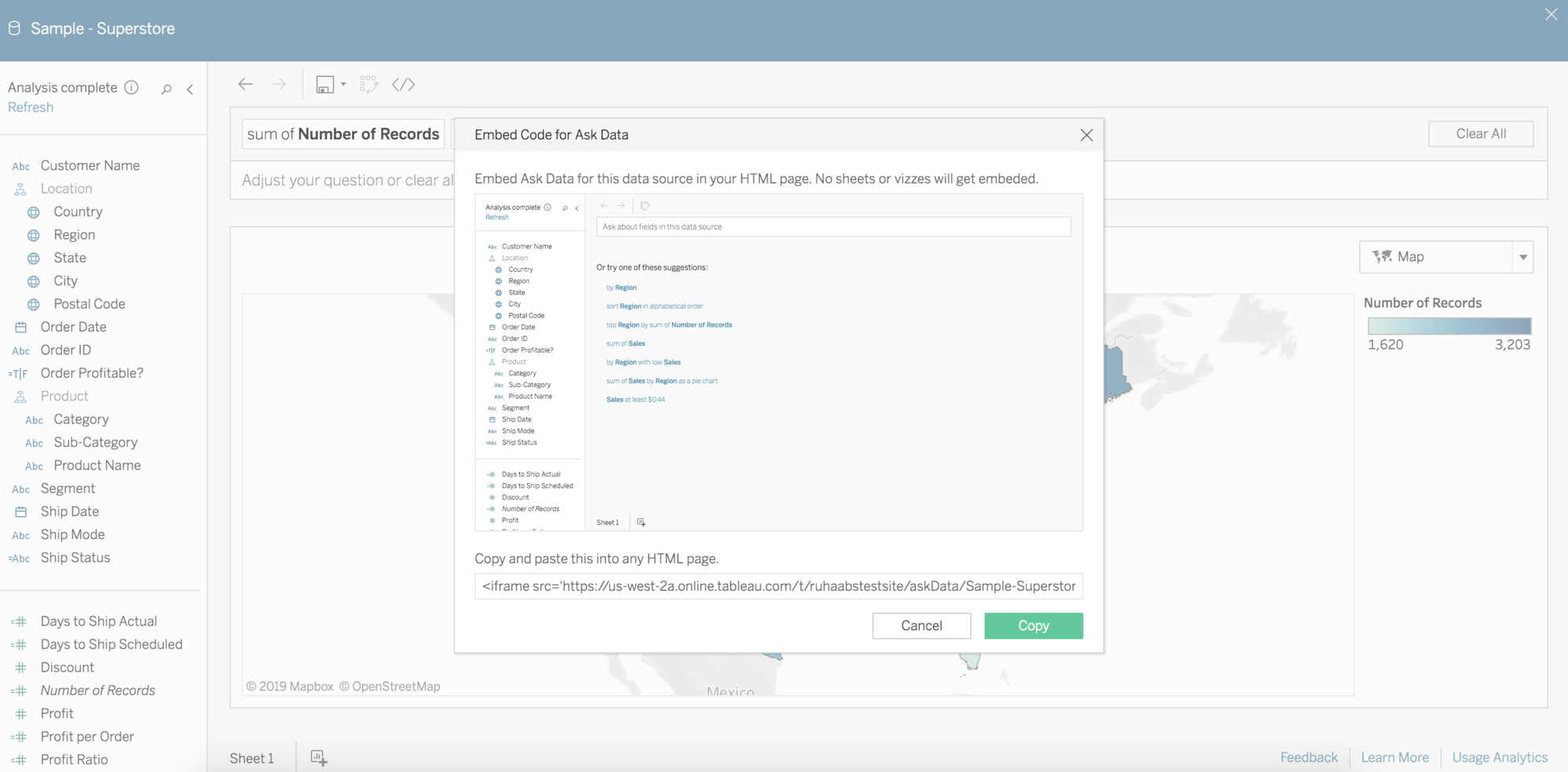Close the Embed Code for Ask Data dialog
This screenshot has height=772, width=1568.
(x=1086, y=135)
